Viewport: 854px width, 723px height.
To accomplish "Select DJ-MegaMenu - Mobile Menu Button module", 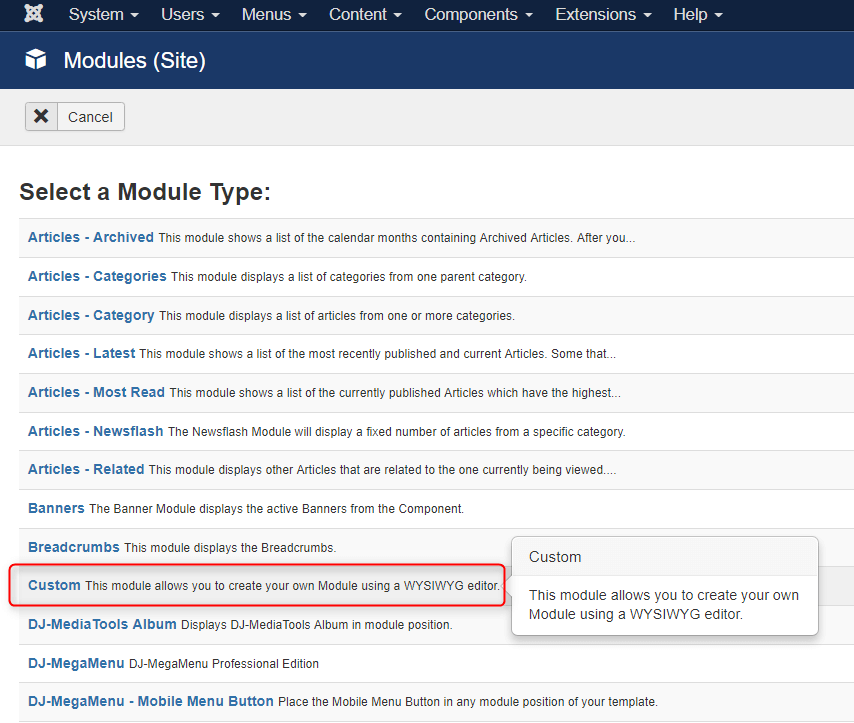I will 151,701.
